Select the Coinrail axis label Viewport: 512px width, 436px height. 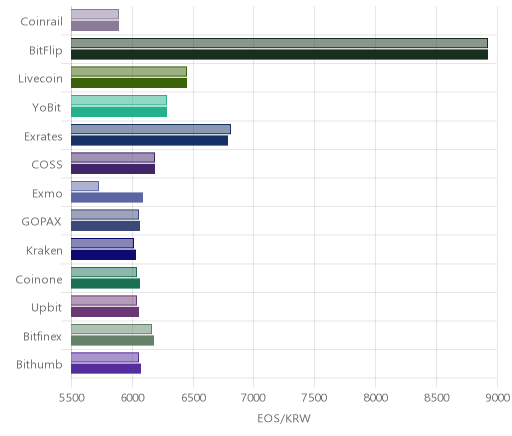coord(41,22)
